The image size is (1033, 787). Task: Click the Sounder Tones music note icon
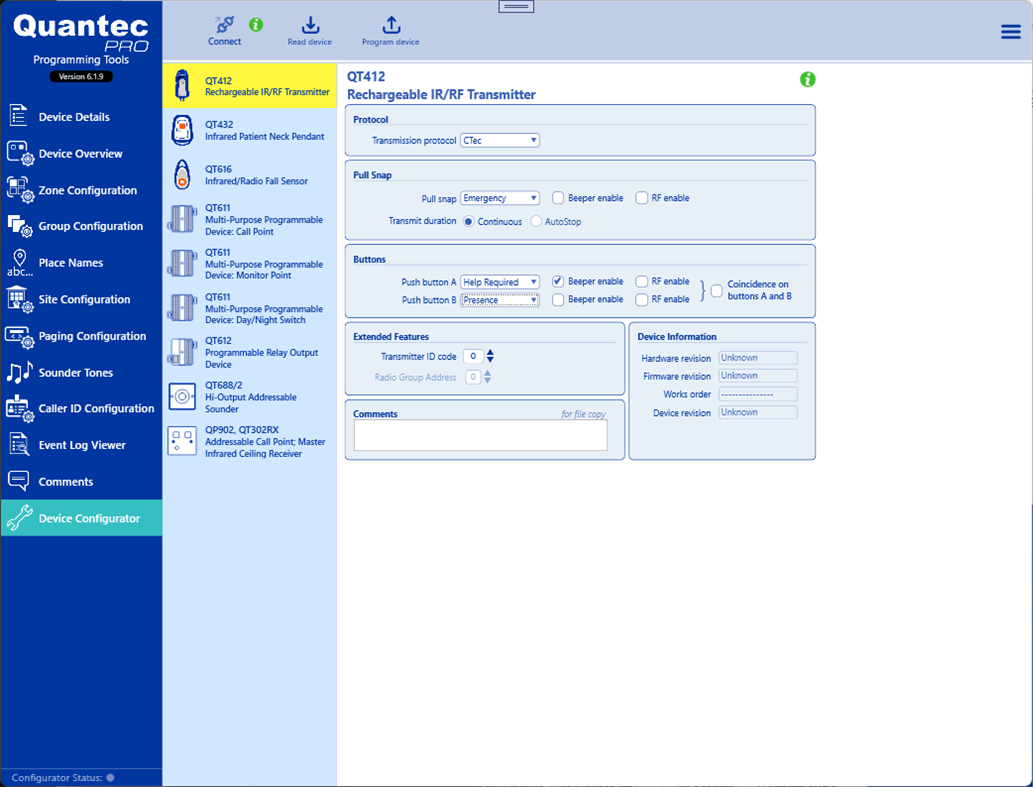[x=19, y=372]
